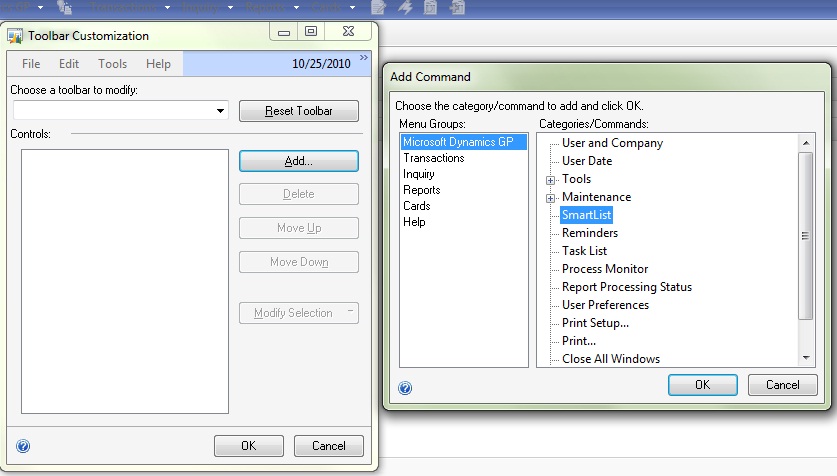Open the Inquiry menu arrow in the main toolbar
The image size is (837, 476).
click(x=231, y=7)
